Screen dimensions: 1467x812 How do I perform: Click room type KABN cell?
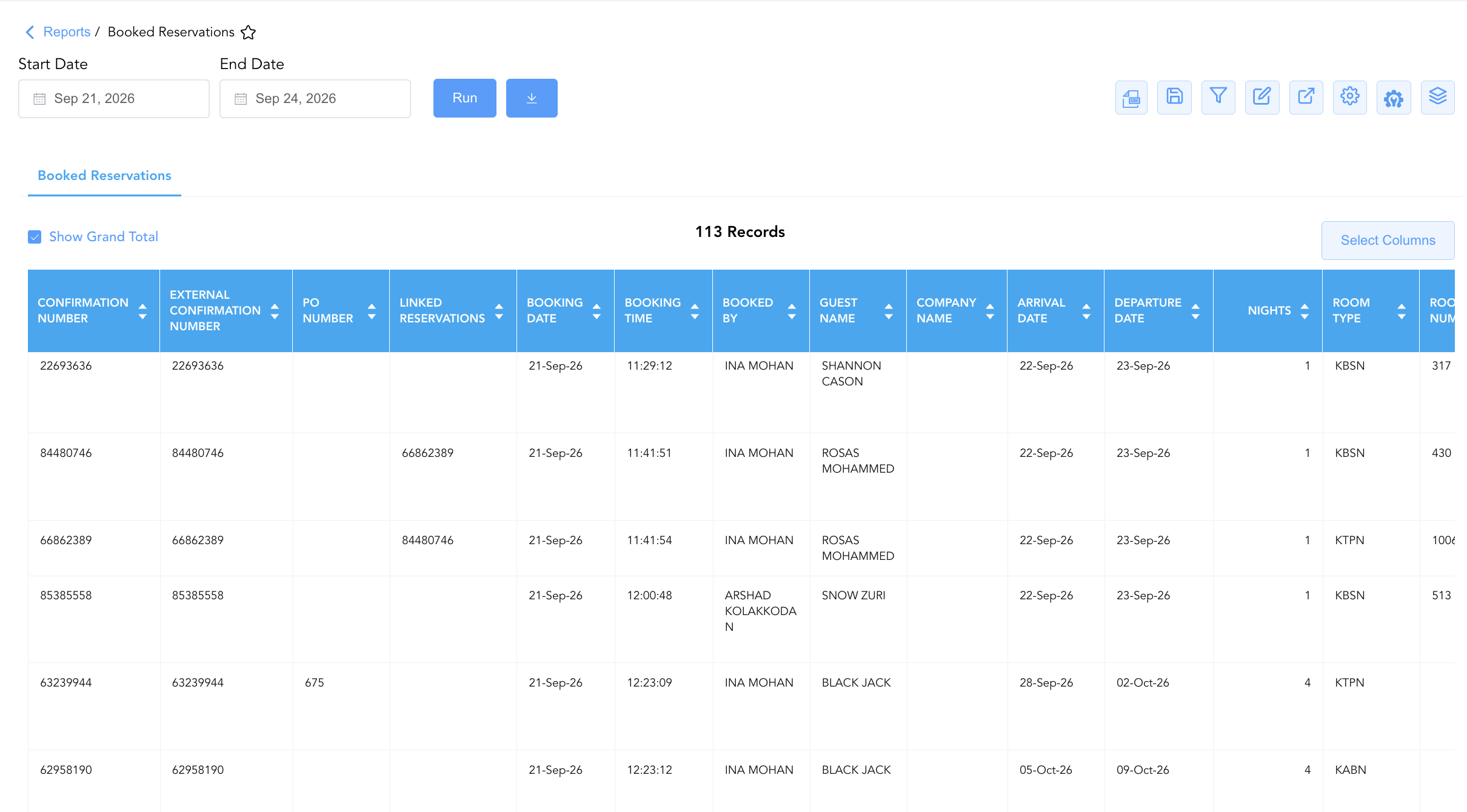pyautogui.click(x=1371, y=781)
